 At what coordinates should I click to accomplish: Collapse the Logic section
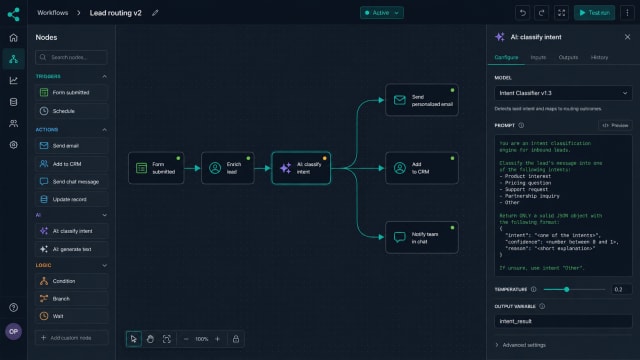coord(104,265)
